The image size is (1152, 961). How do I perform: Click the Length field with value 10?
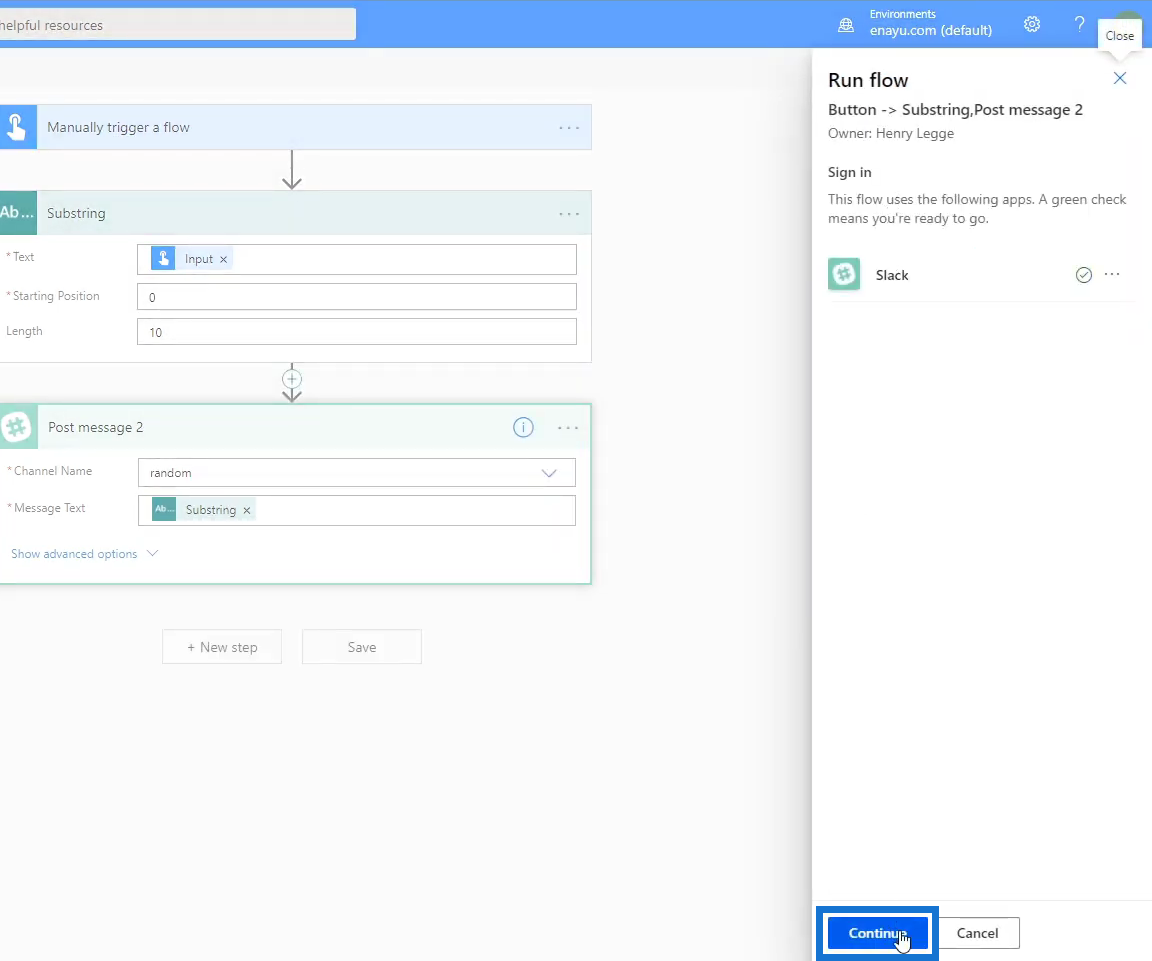356,332
